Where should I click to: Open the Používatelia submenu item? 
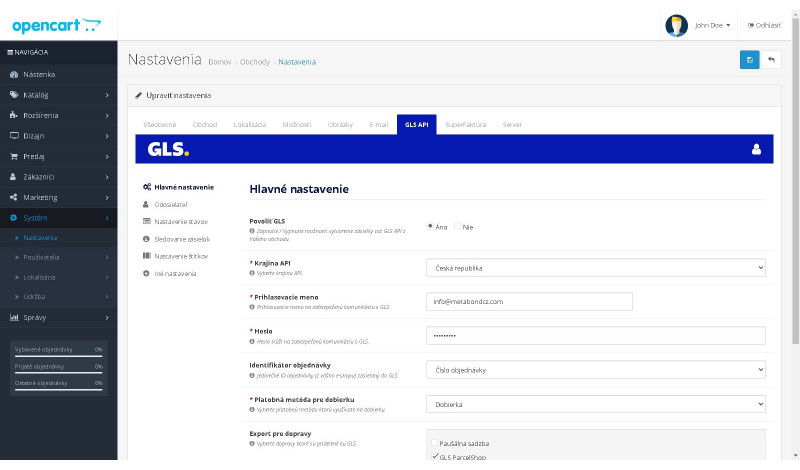(x=59, y=257)
